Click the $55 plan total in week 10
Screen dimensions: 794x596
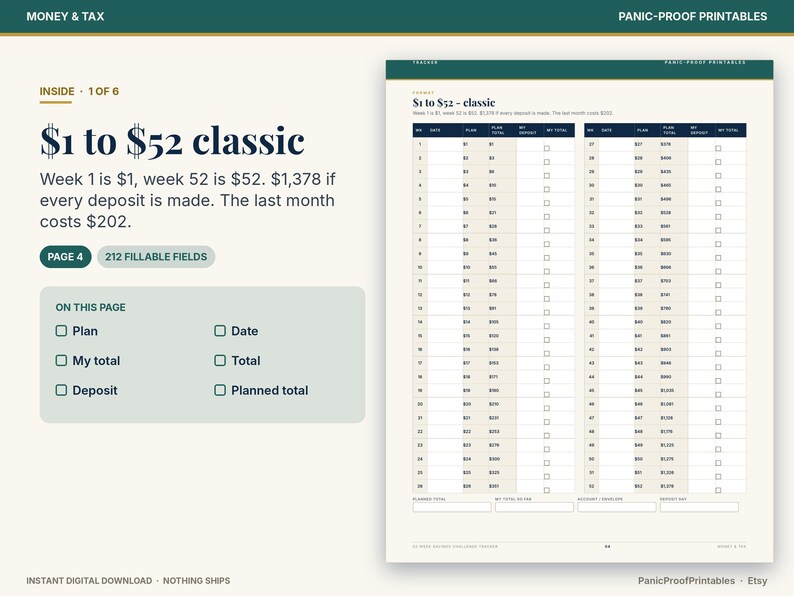[493, 267]
